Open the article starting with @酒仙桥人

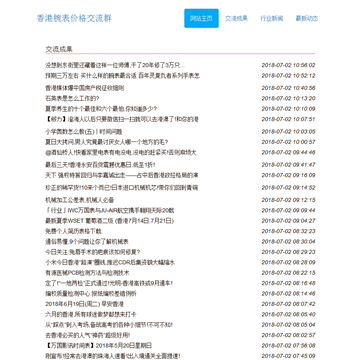click(121, 152)
